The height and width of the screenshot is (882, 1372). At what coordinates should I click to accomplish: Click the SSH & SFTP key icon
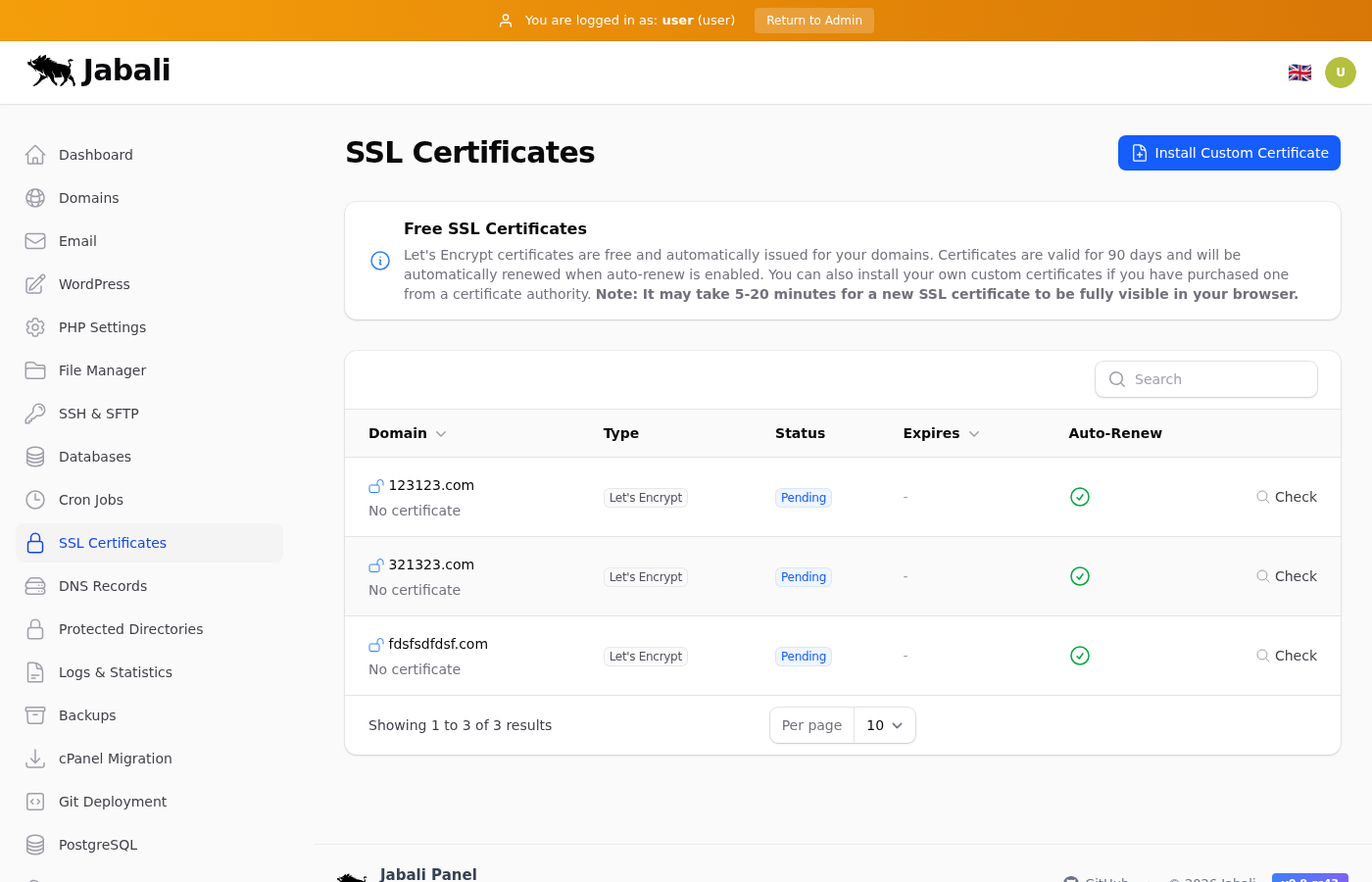point(35,414)
